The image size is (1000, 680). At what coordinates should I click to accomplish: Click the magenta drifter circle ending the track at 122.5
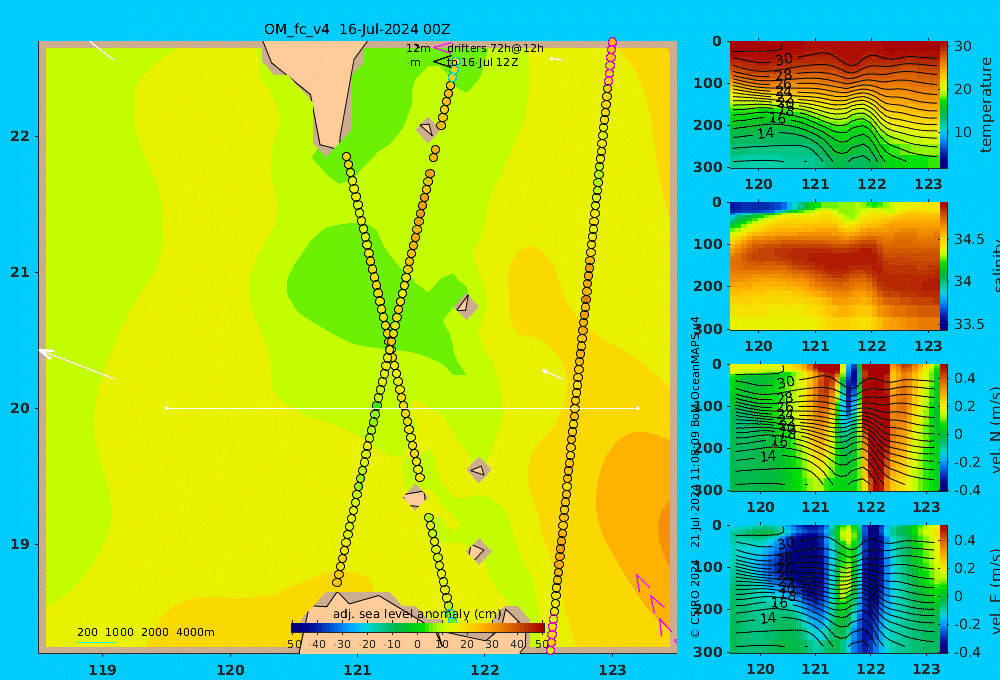550,650
